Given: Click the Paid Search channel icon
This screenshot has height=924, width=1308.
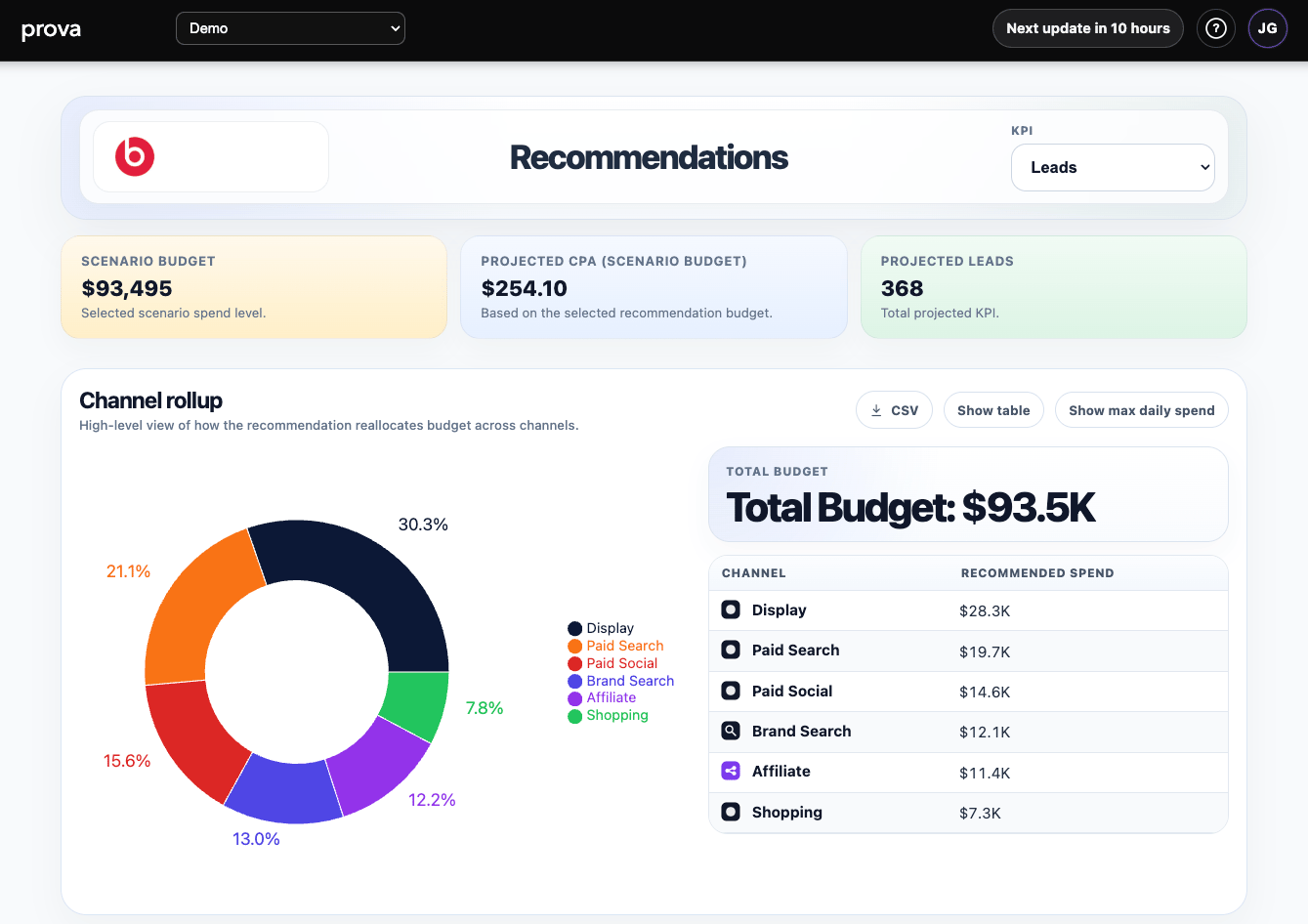Looking at the screenshot, I should click(x=731, y=650).
